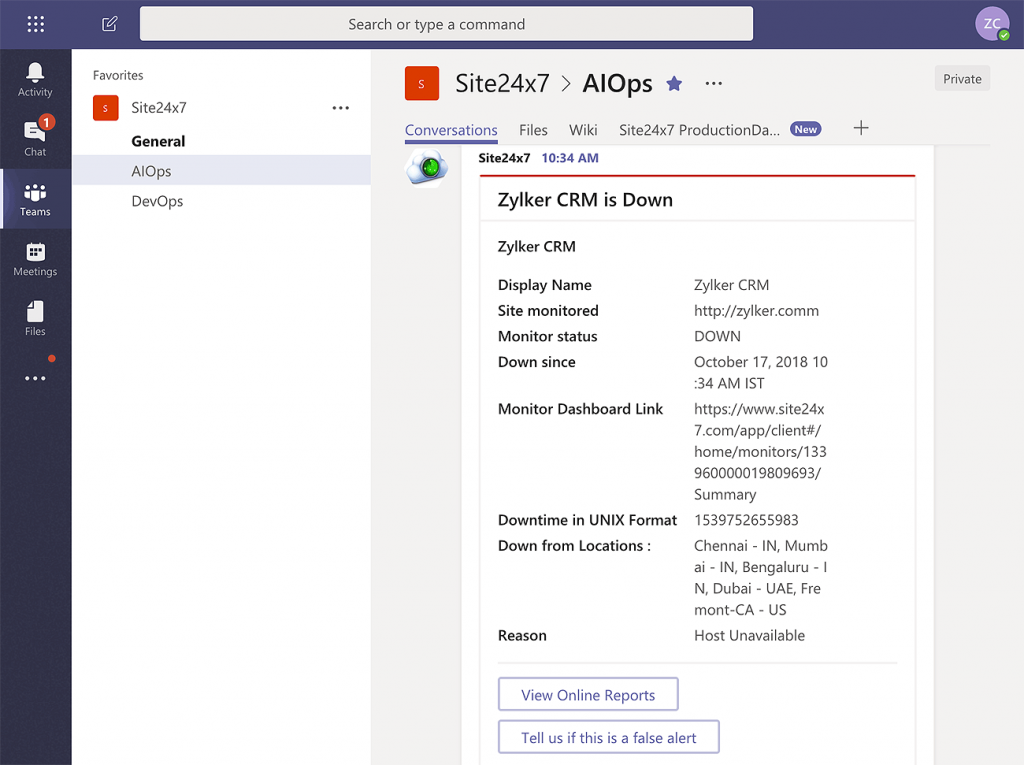The height and width of the screenshot is (765, 1024).
Task: Open your ZC profile avatar menu
Action: click(x=993, y=23)
